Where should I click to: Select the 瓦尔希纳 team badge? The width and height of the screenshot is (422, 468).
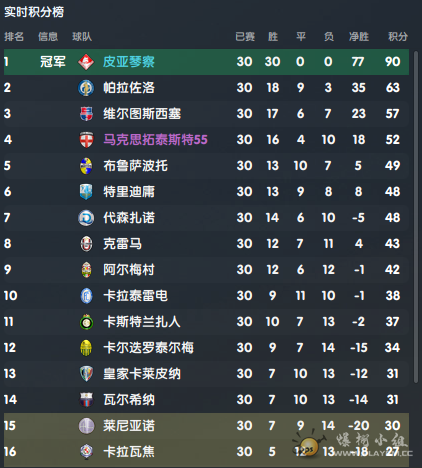(x=86, y=400)
